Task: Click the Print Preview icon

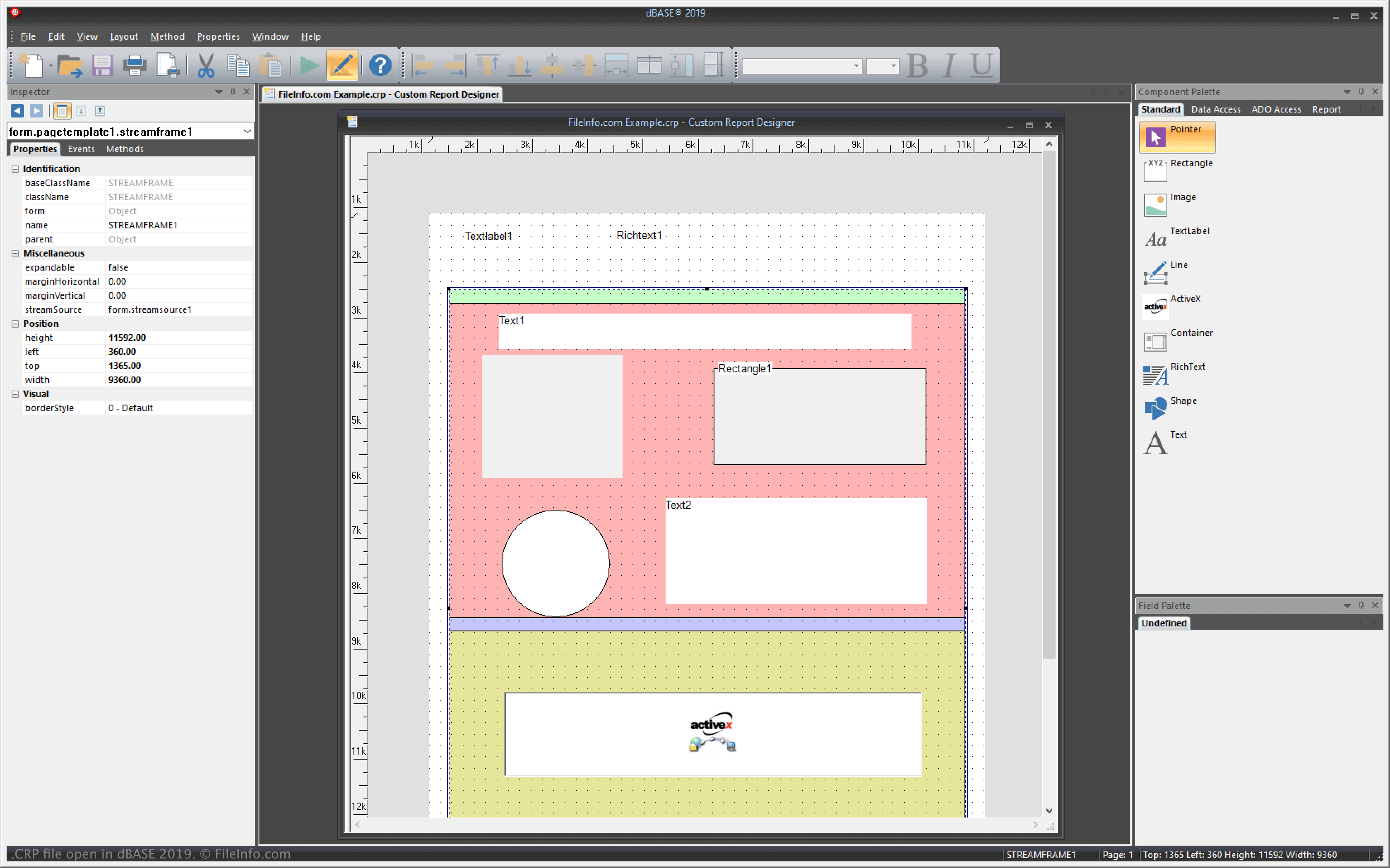Action: (x=168, y=65)
